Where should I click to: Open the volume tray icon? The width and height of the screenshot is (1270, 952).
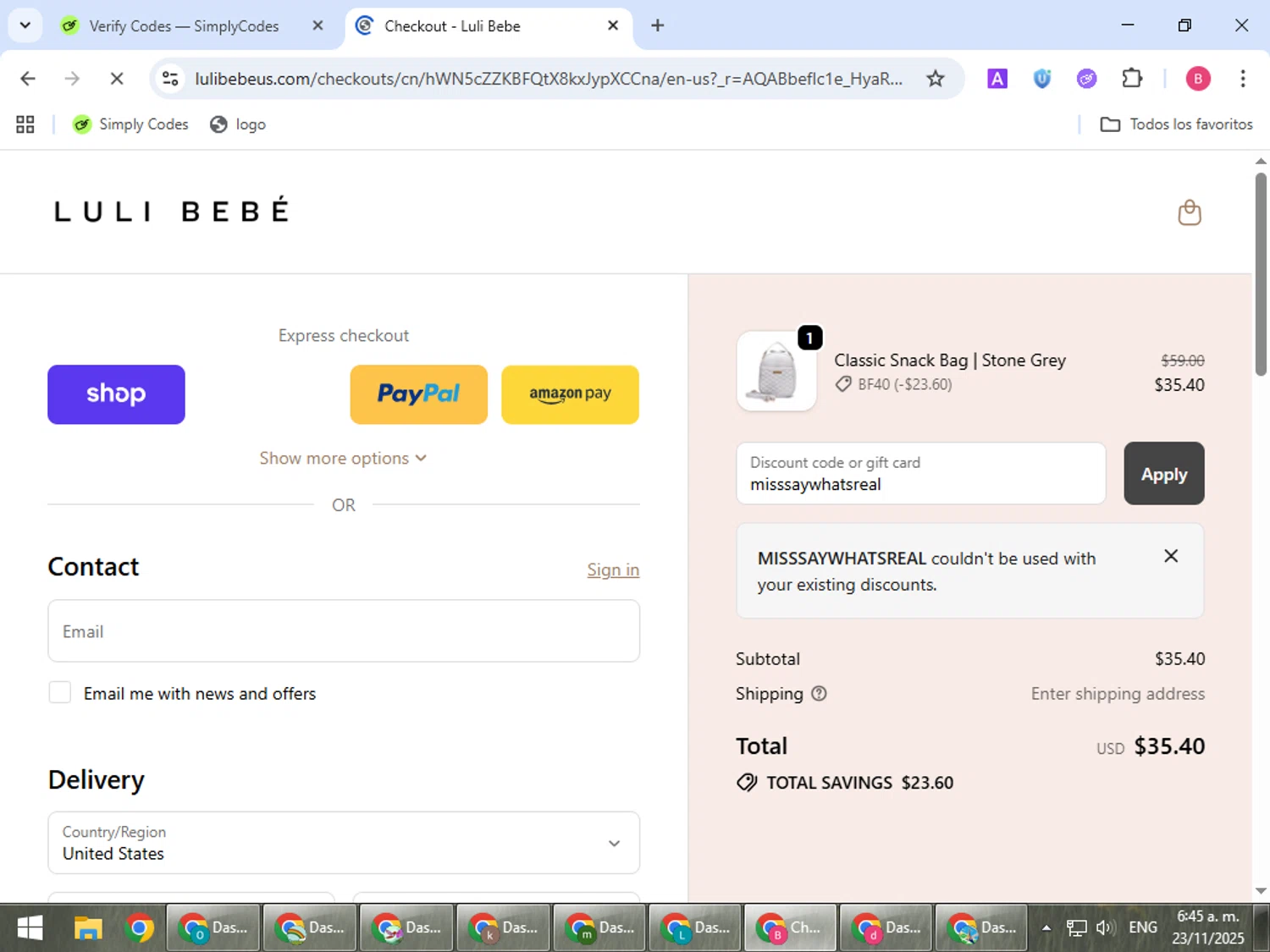[1105, 928]
